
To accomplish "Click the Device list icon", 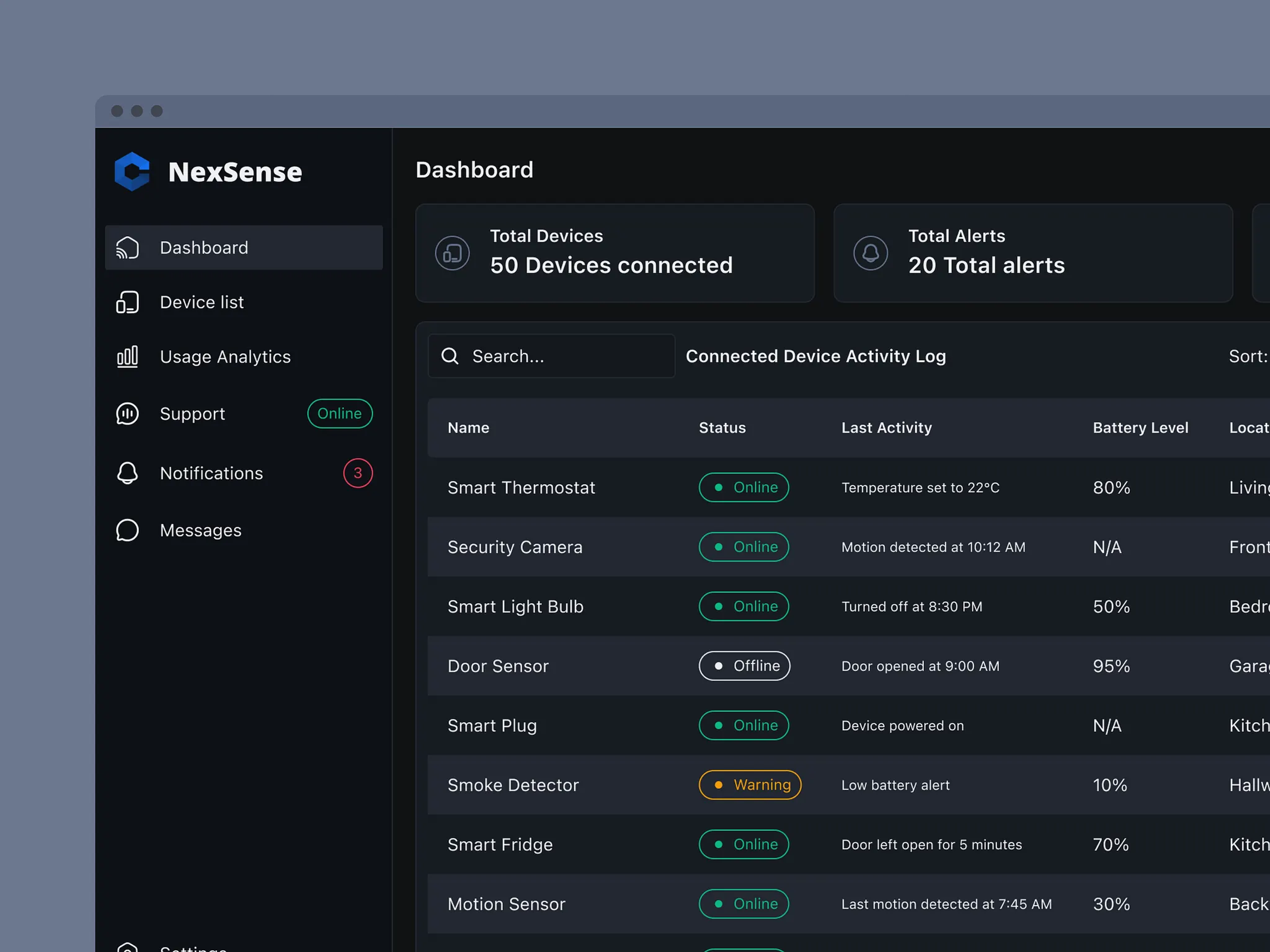I will [128, 302].
